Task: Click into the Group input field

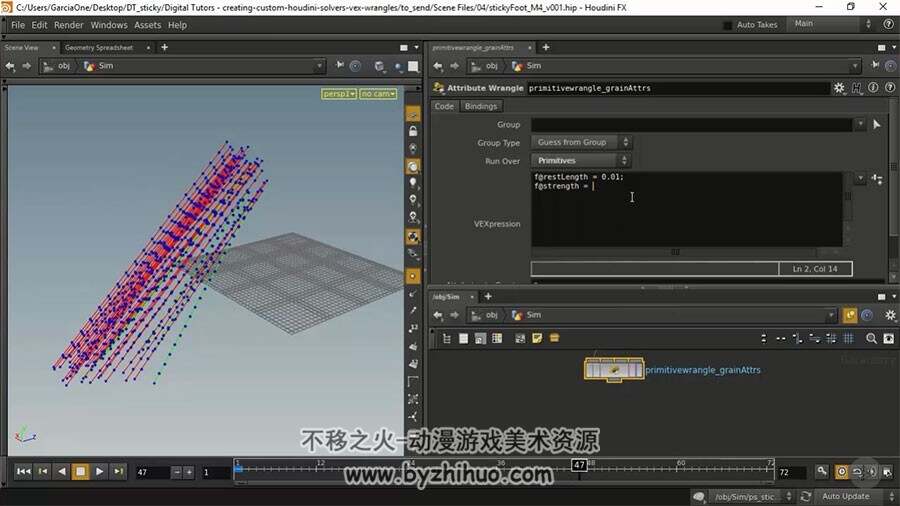Action: tap(692, 124)
